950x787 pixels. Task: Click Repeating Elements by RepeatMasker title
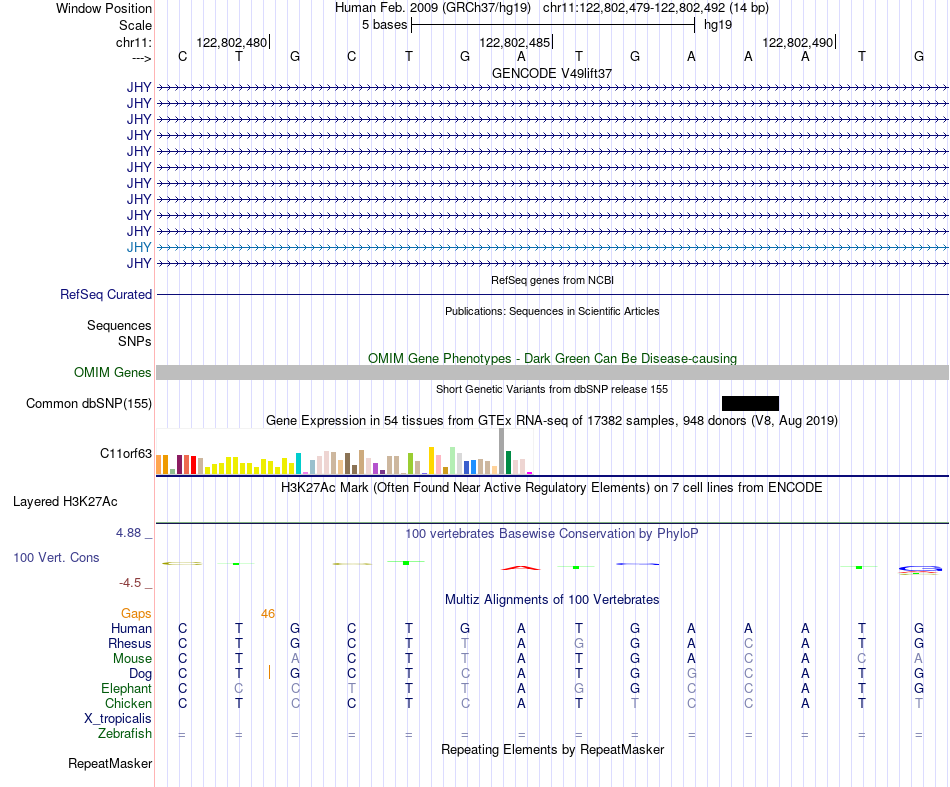click(552, 750)
